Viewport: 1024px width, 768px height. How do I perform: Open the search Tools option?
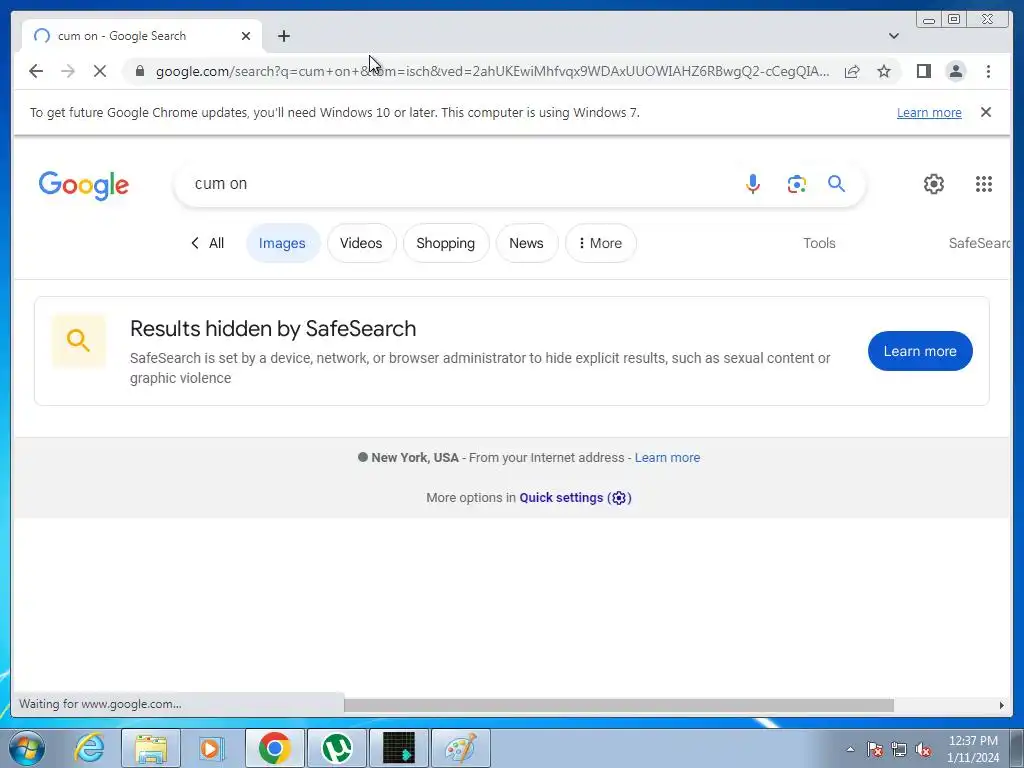819,243
